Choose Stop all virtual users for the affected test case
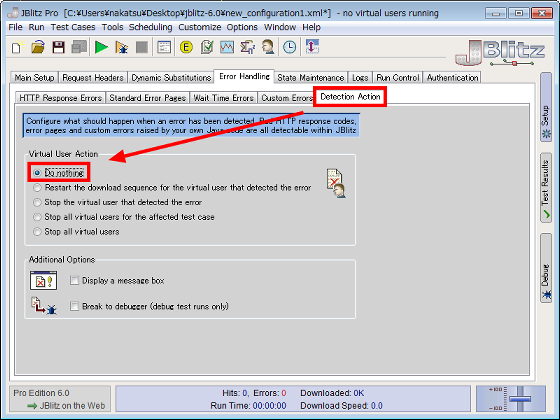560x420 pixels. click(124, 217)
